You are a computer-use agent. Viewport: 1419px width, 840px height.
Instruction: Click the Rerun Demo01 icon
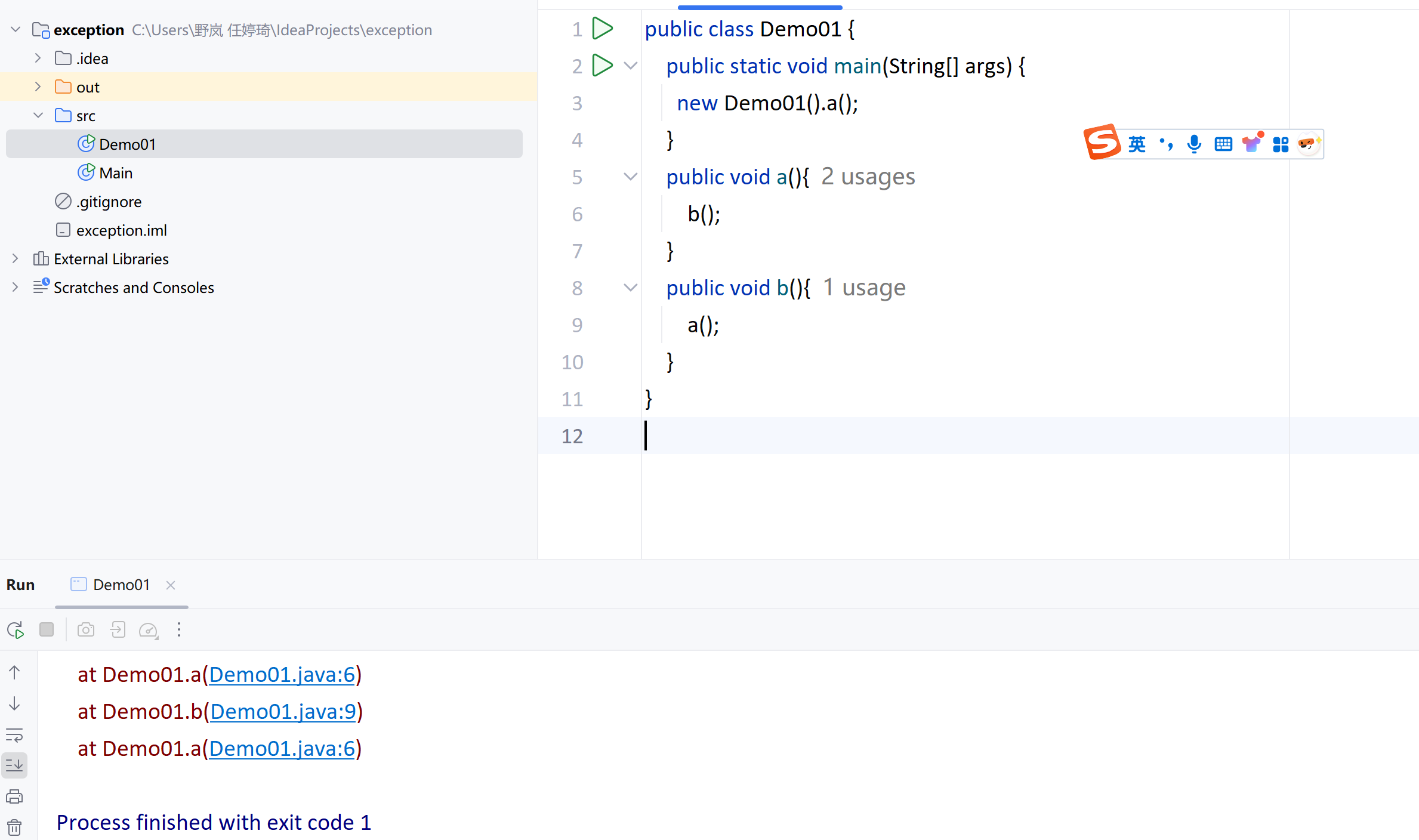(16, 630)
